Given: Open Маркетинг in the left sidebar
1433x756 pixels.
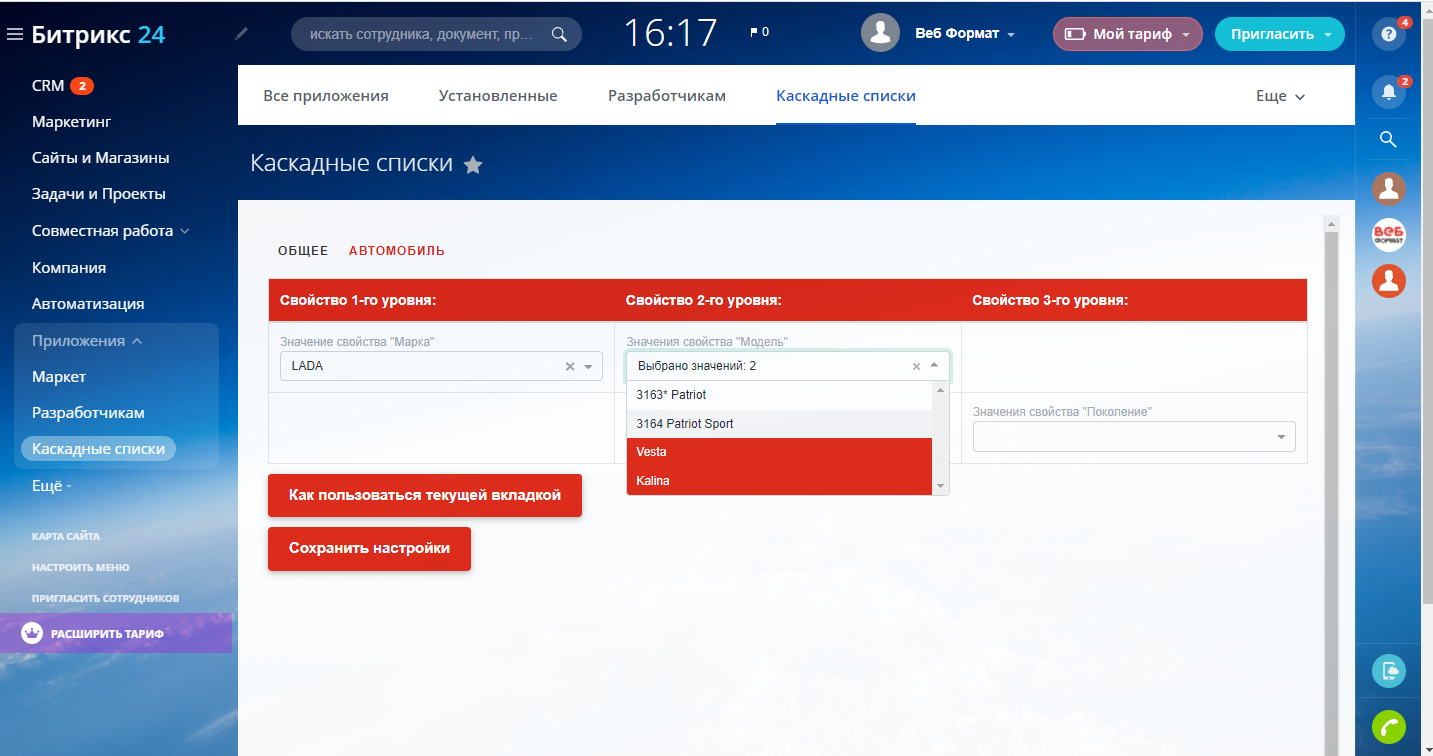Looking at the screenshot, I should (x=71, y=122).
